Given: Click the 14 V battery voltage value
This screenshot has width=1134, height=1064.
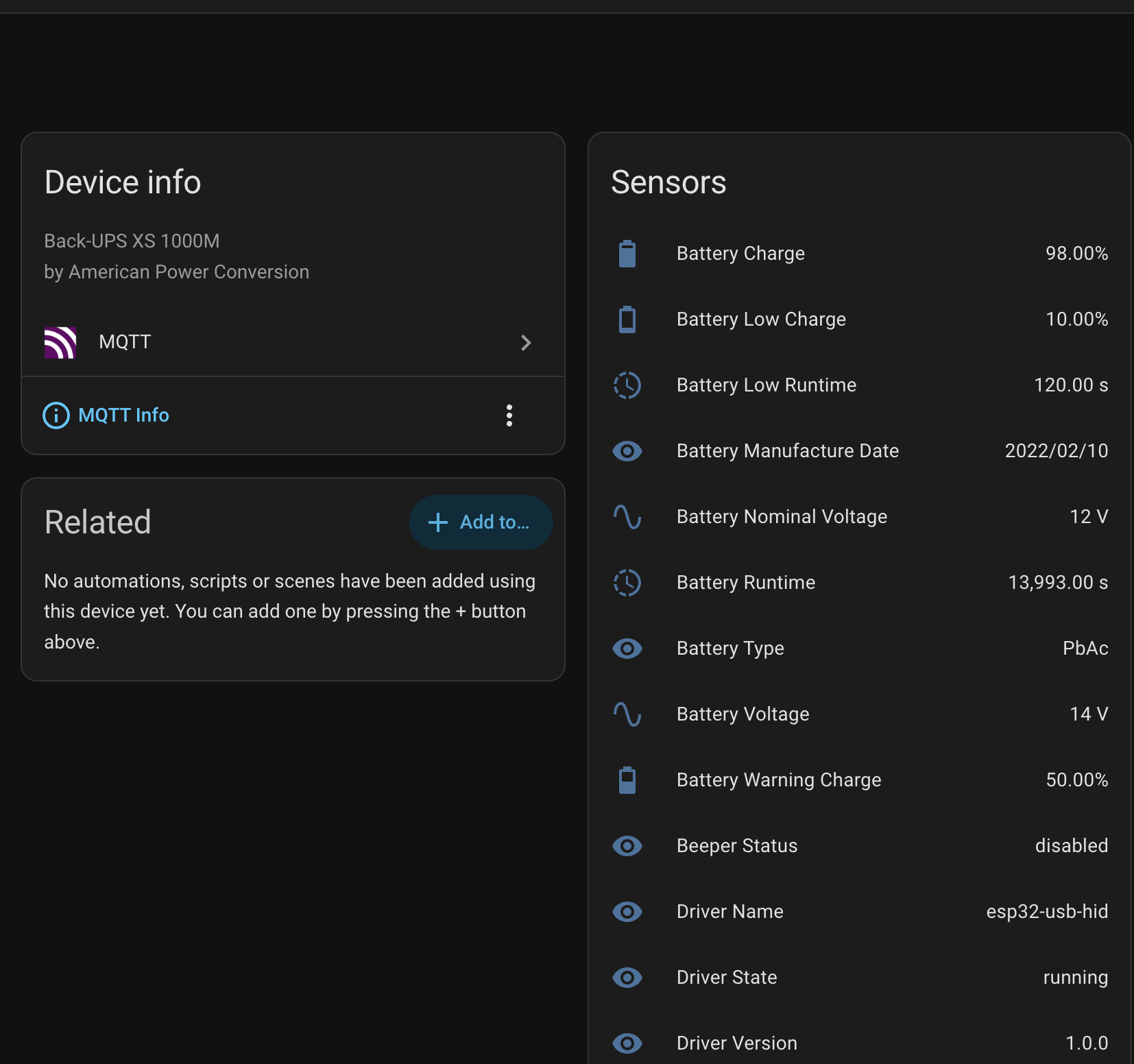Looking at the screenshot, I should point(1089,714).
